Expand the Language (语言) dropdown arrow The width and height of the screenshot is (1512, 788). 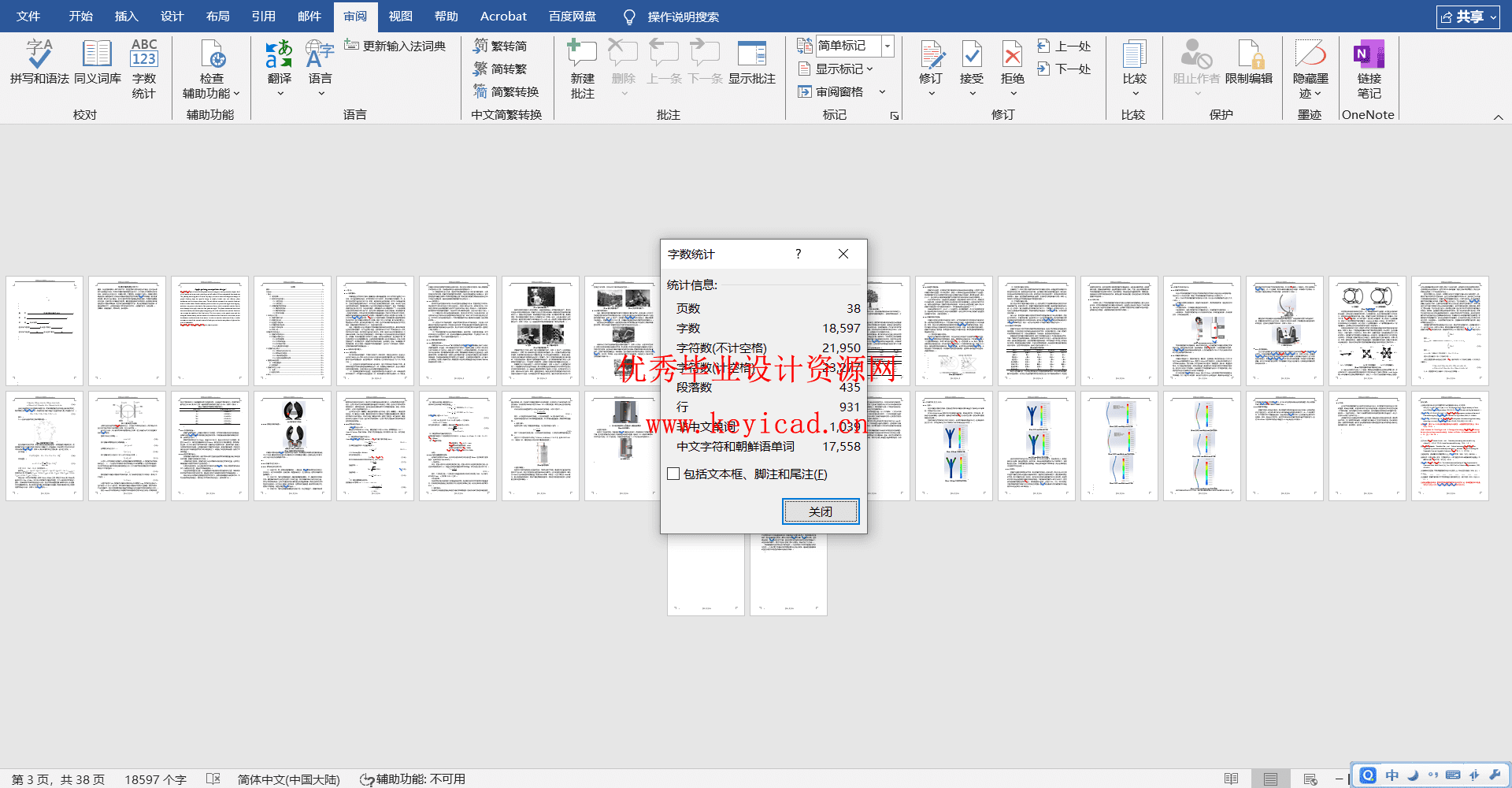321,94
